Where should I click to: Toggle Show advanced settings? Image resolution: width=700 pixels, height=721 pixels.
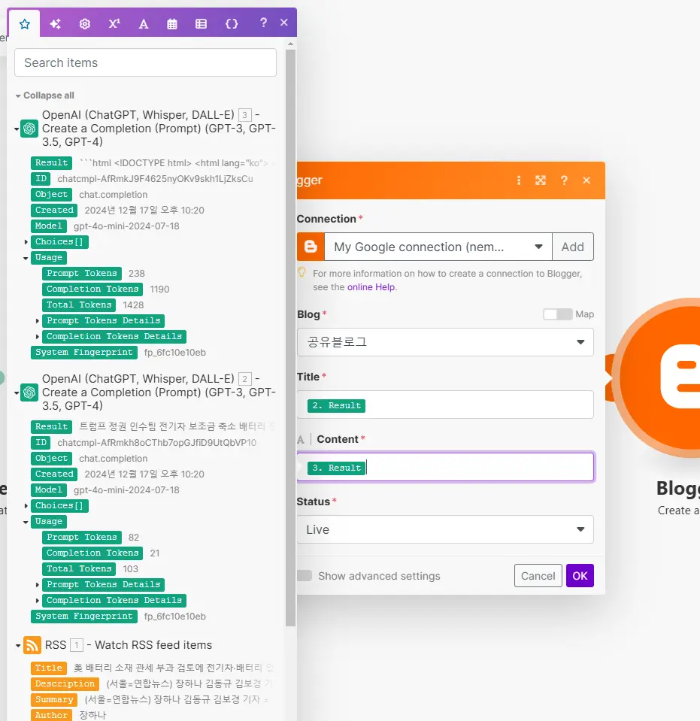click(304, 576)
